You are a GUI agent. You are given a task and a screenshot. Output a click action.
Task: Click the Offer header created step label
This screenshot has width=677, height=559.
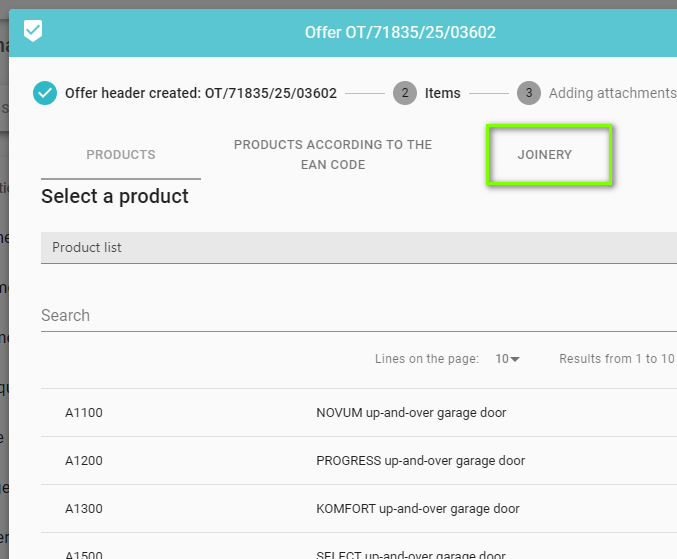pyautogui.click(x=200, y=93)
